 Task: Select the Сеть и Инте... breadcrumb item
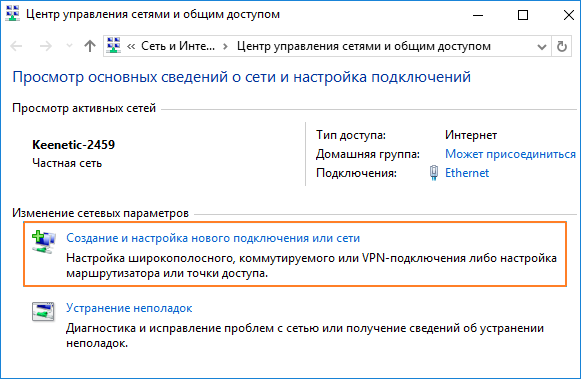click(178, 46)
